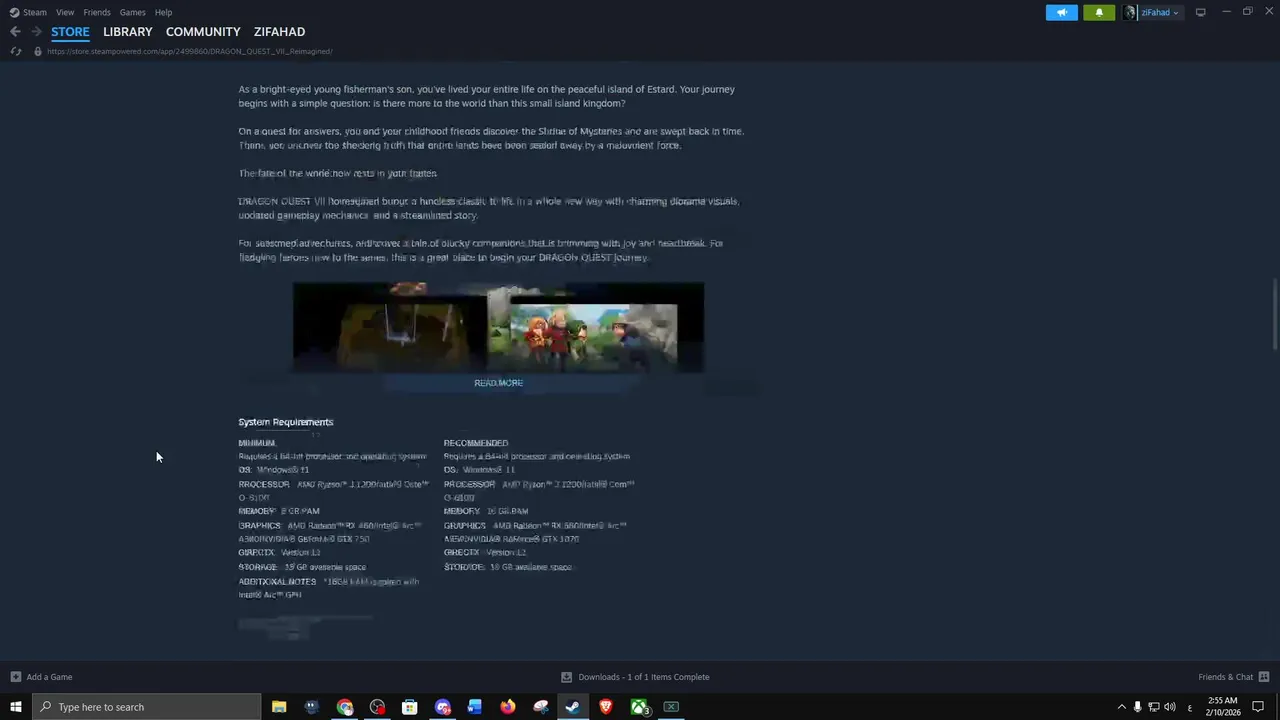Show hidden system tray icons

pos(1121,707)
